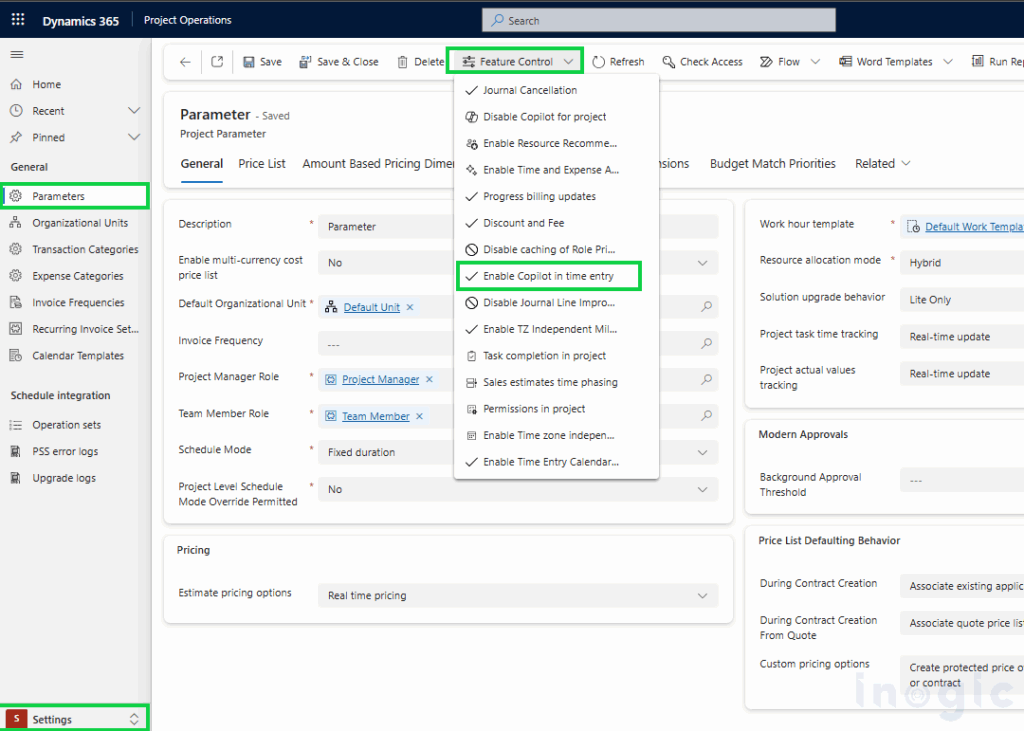Toggle Enable Copilot in time entry

(548, 276)
